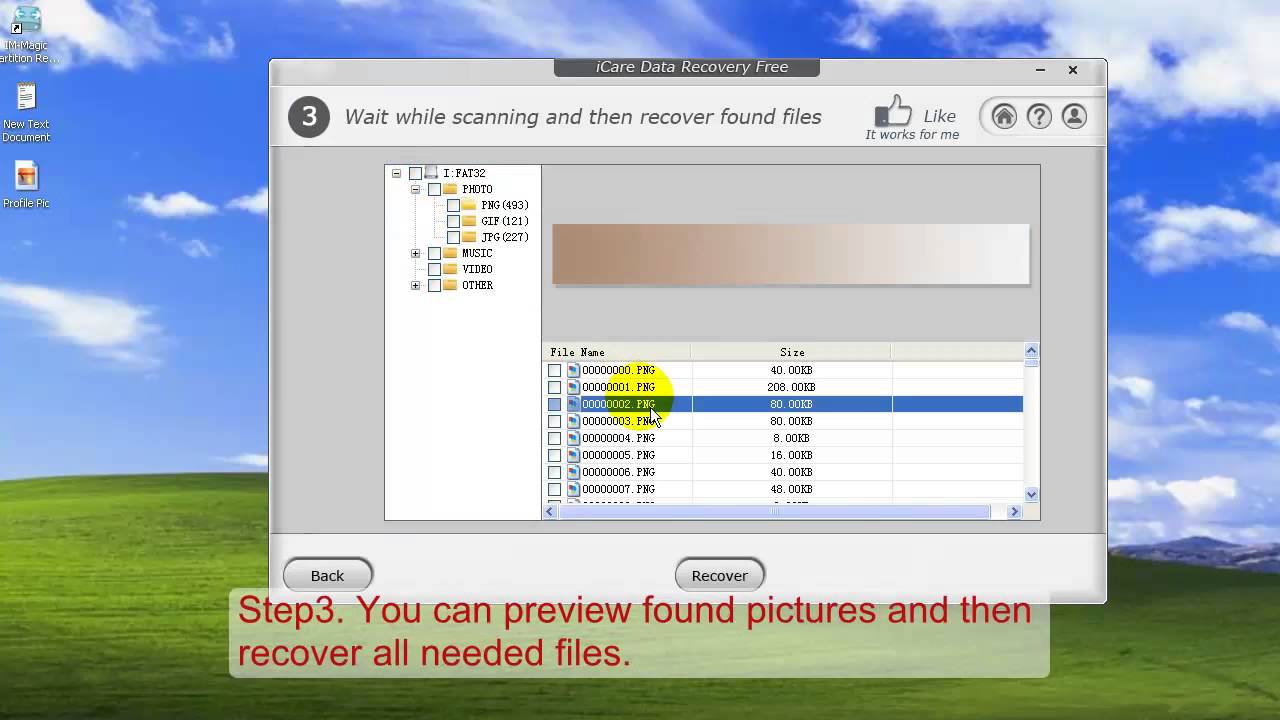The width and height of the screenshot is (1280, 720).
Task: Check the PNG (493) checkbox
Action: pos(453,205)
